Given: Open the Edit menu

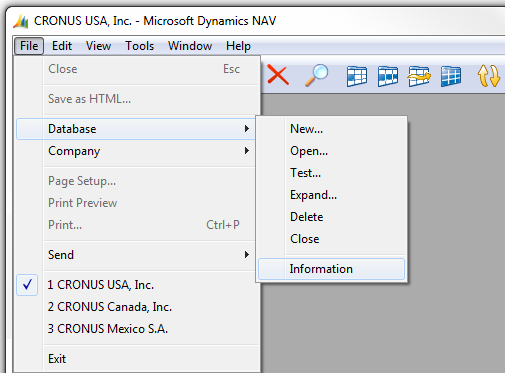Looking at the screenshot, I should [62, 46].
